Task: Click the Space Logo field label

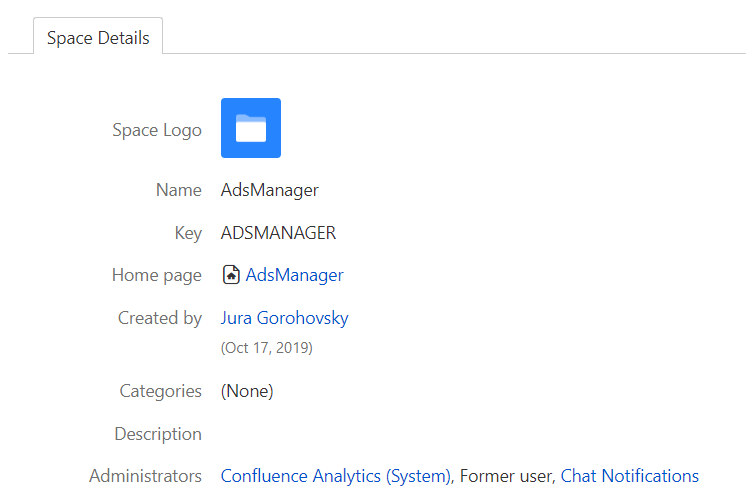Action: click(157, 130)
